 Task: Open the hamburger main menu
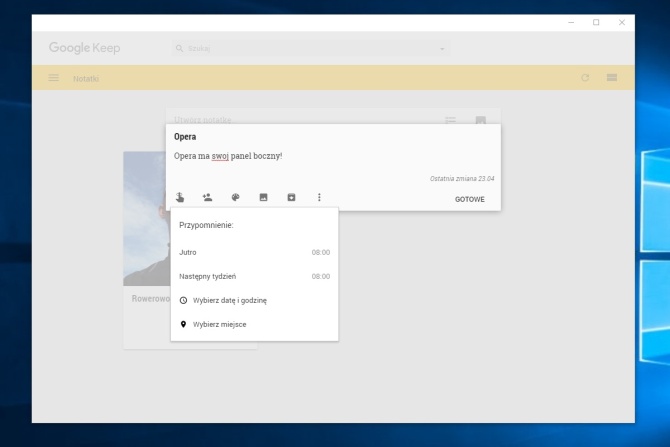pos(54,78)
